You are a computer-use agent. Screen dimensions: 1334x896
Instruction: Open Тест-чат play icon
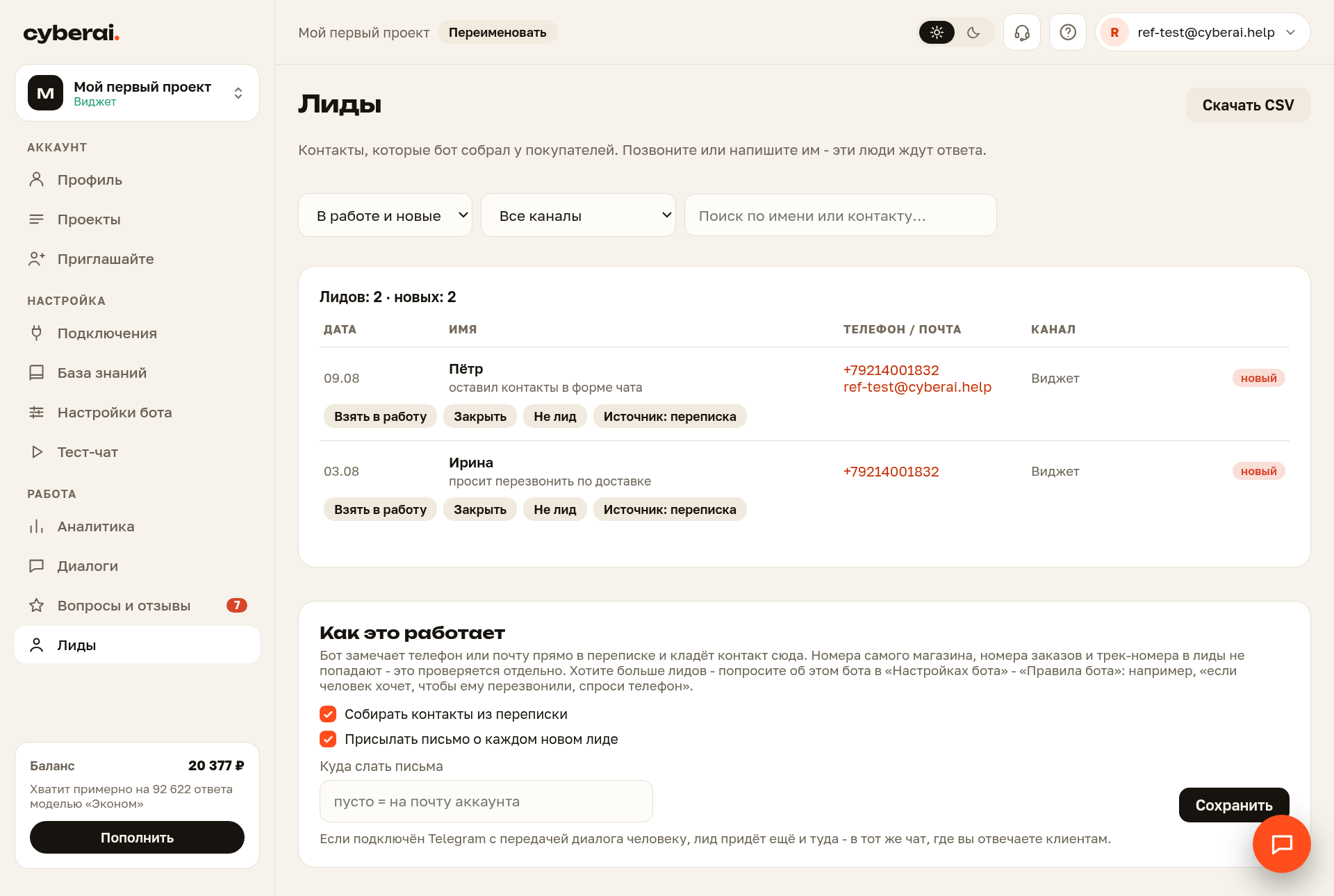pos(37,452)
